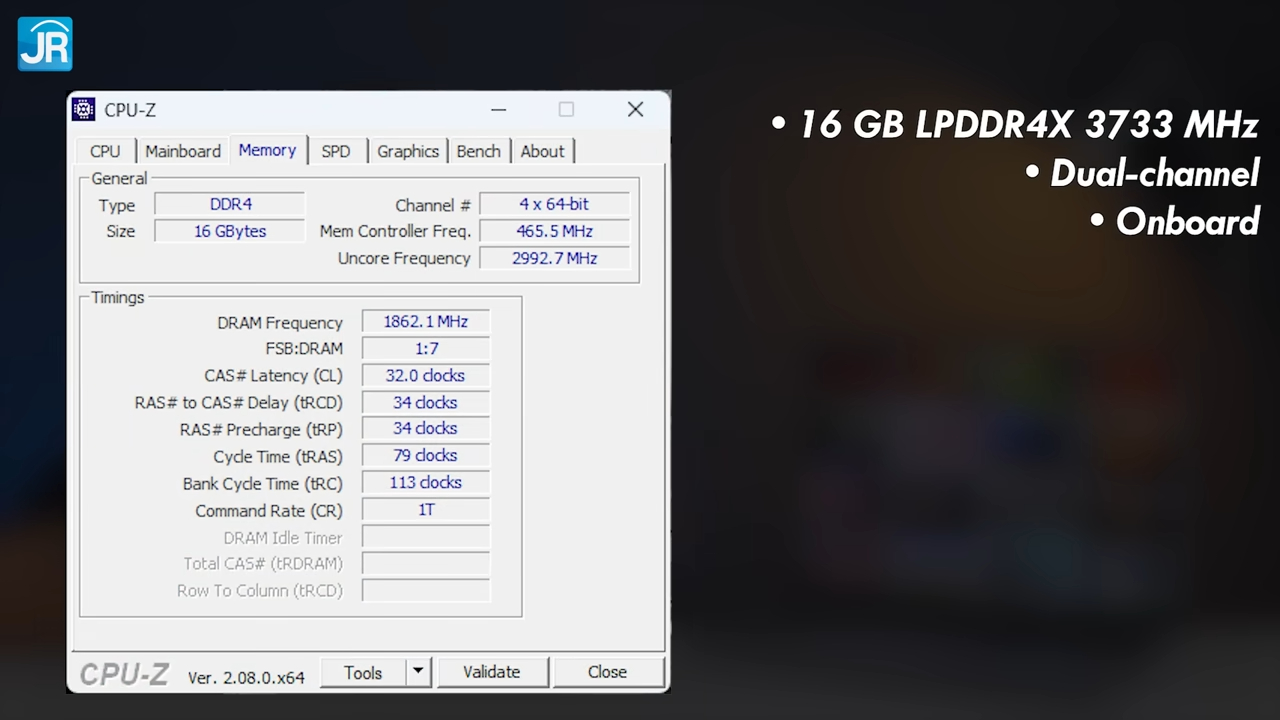Image resolution: width=1280 pixels, height=720 pixels.
Task: Switch to the Mainboard tab
Action: [182, 151]
